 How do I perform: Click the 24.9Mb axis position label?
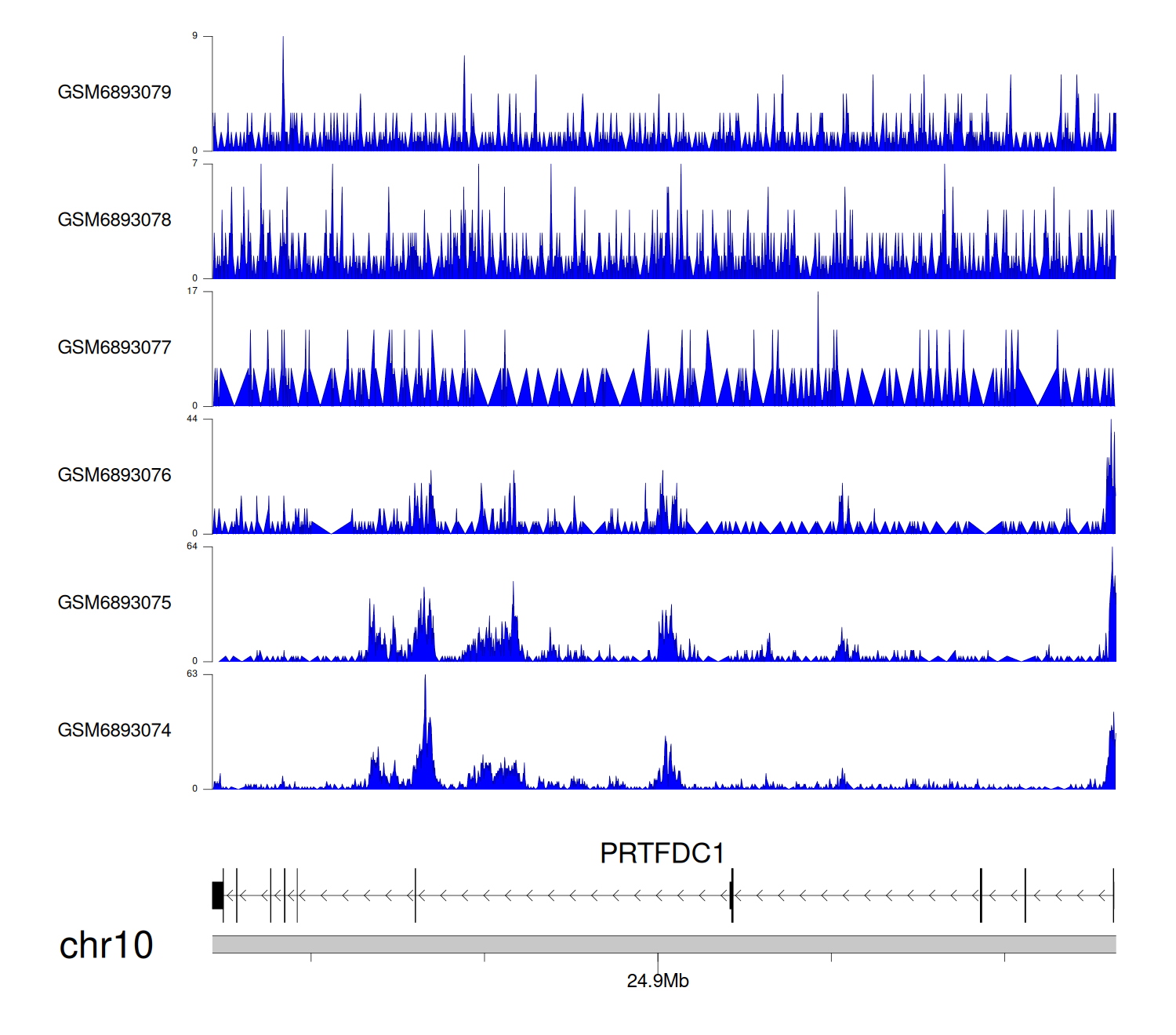658,981
